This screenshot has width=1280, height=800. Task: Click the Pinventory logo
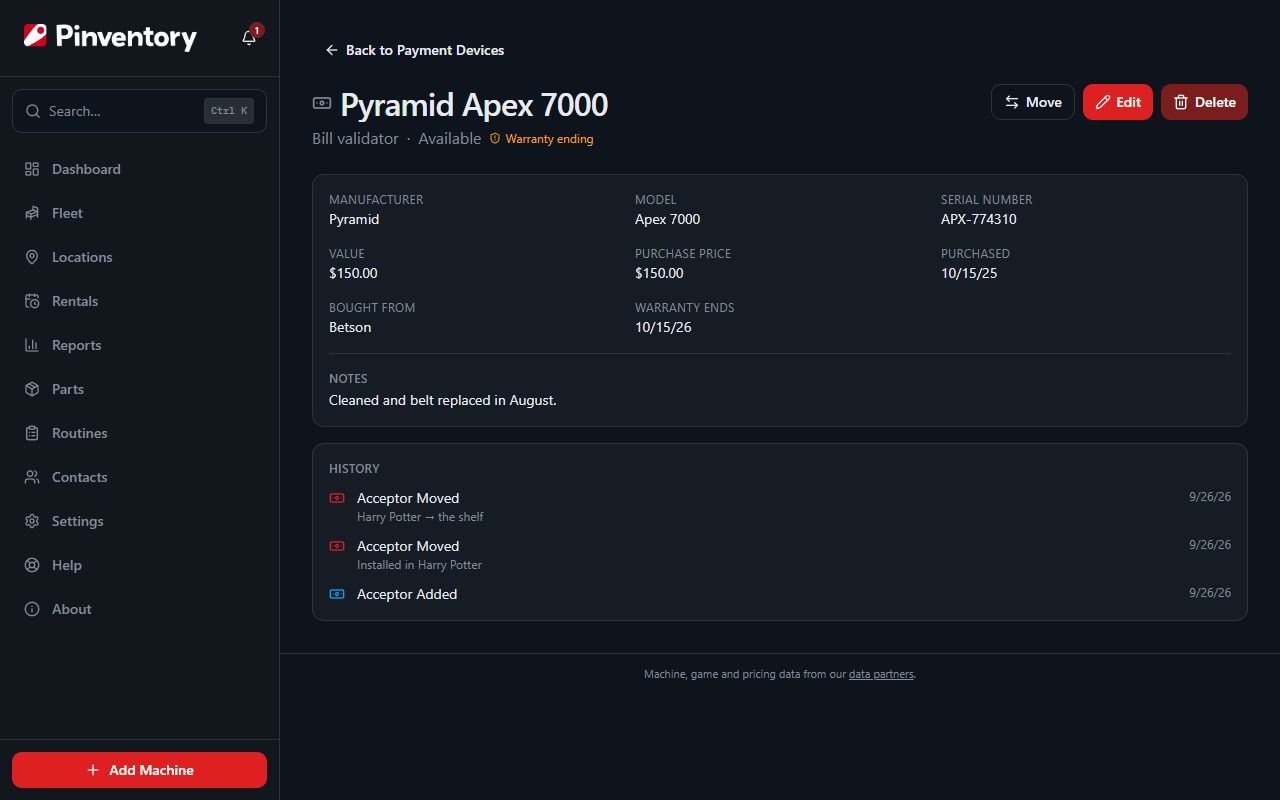click(110, 37)
